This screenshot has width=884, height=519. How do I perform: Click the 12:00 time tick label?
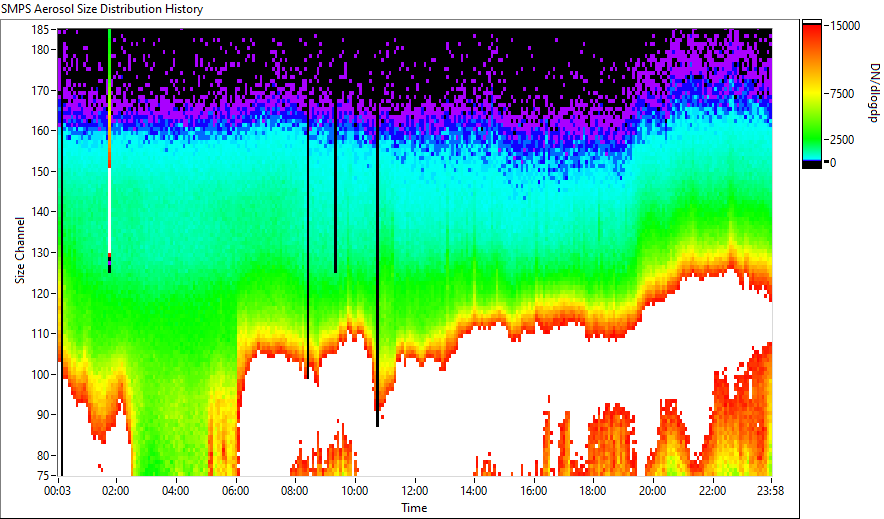[414, 491]
